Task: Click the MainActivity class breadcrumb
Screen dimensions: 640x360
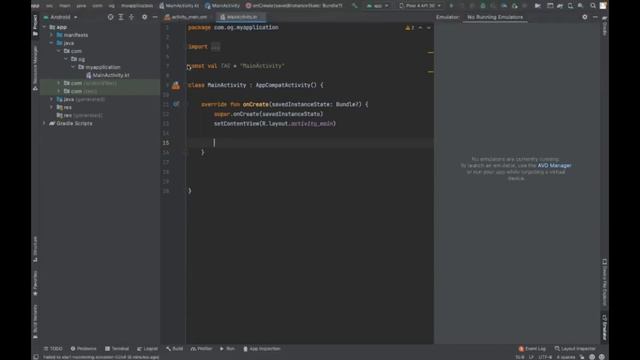Action: (222, 6)
